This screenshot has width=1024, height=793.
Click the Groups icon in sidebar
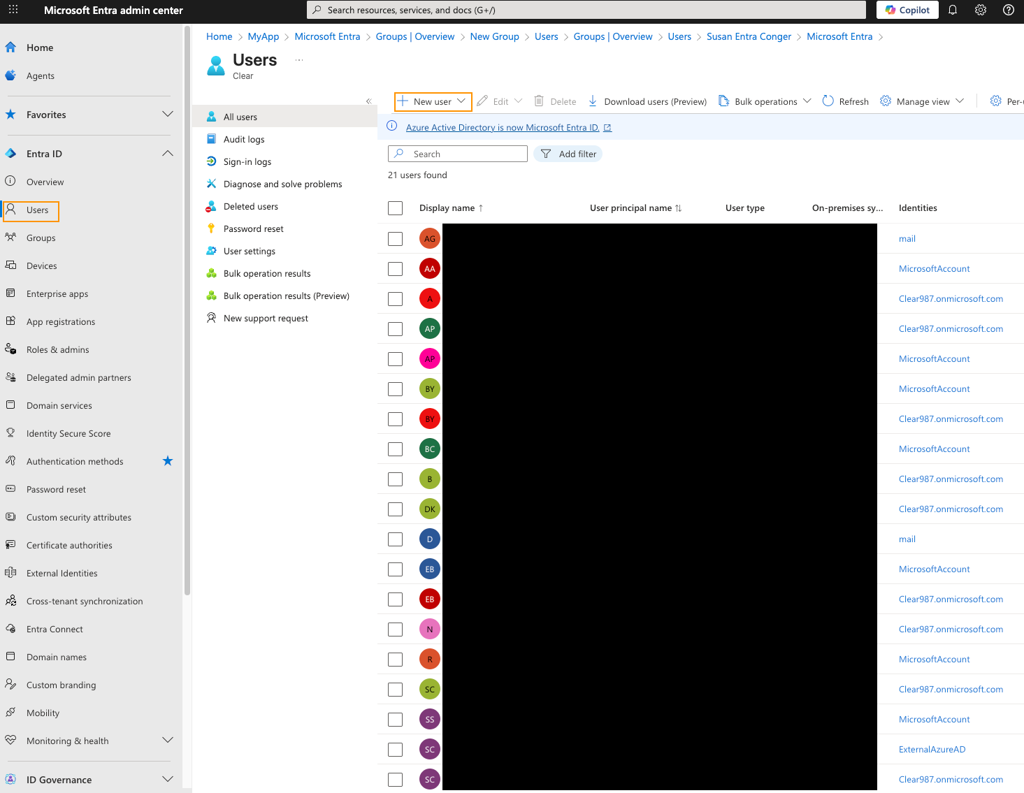click(x=10, y=237)
